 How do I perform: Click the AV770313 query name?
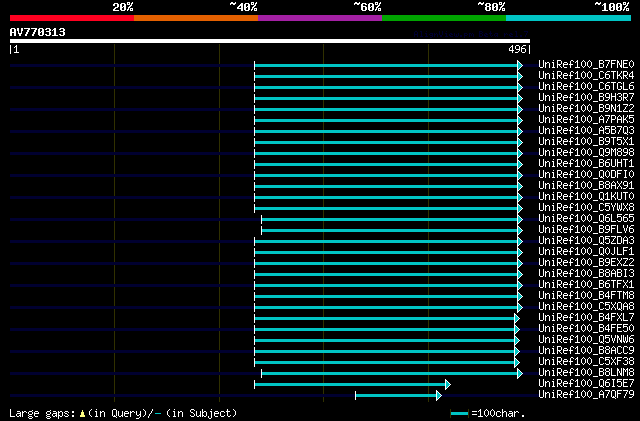[38, 32]
